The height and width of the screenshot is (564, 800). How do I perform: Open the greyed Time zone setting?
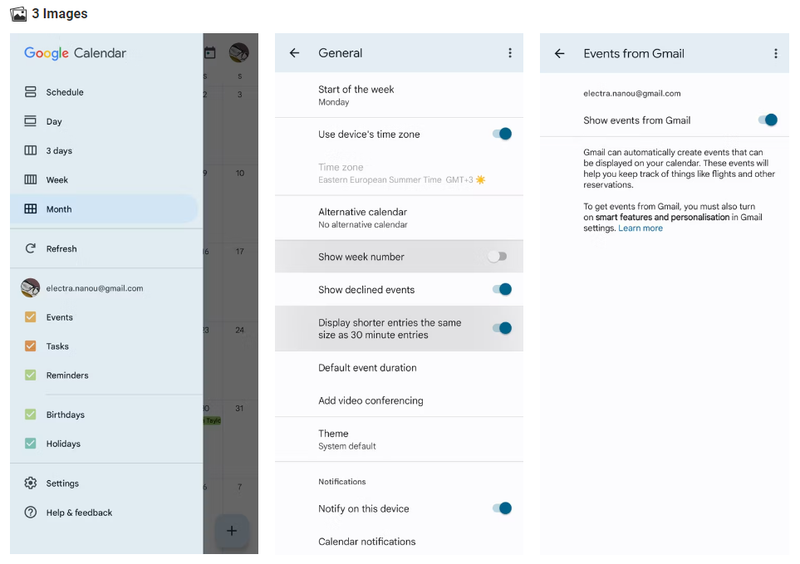(x=399, y=173)
